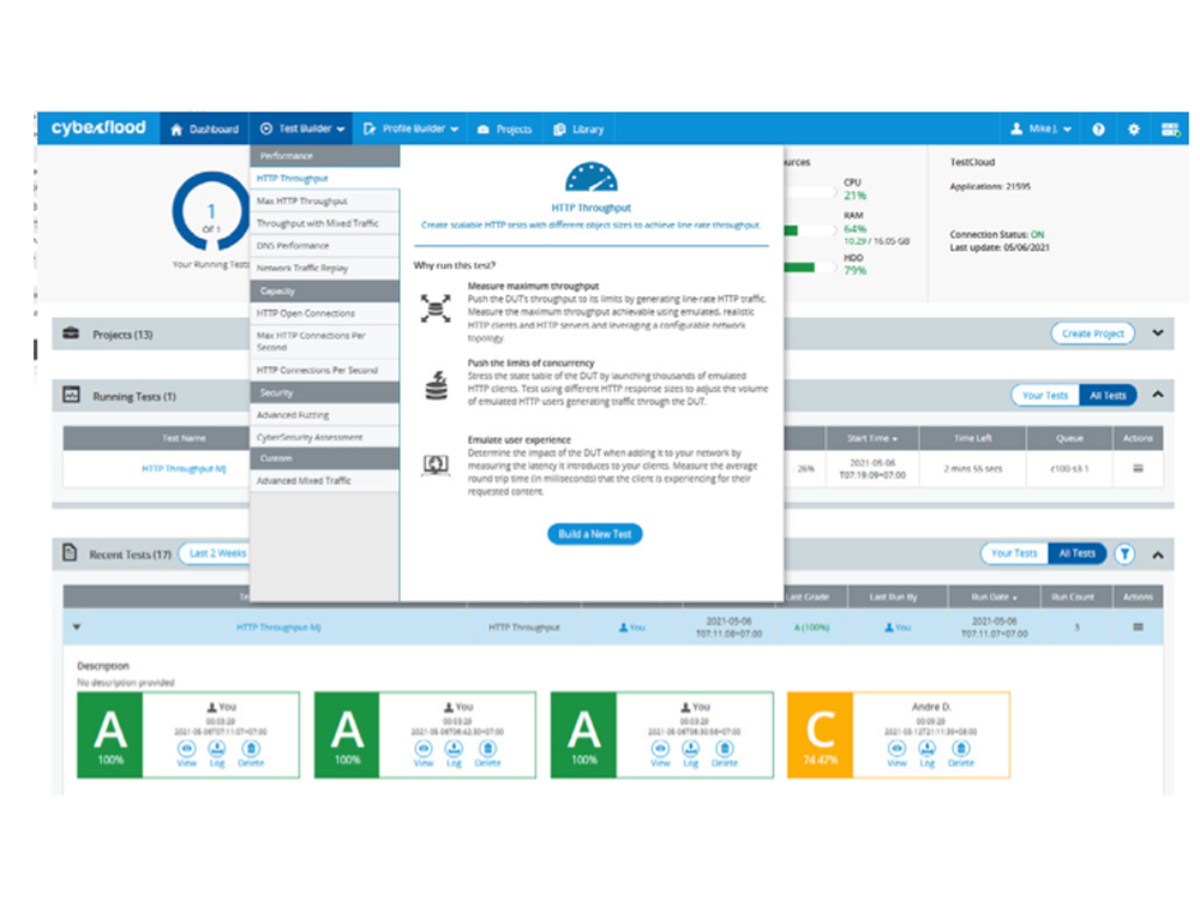Go to Dashboard

204,129
